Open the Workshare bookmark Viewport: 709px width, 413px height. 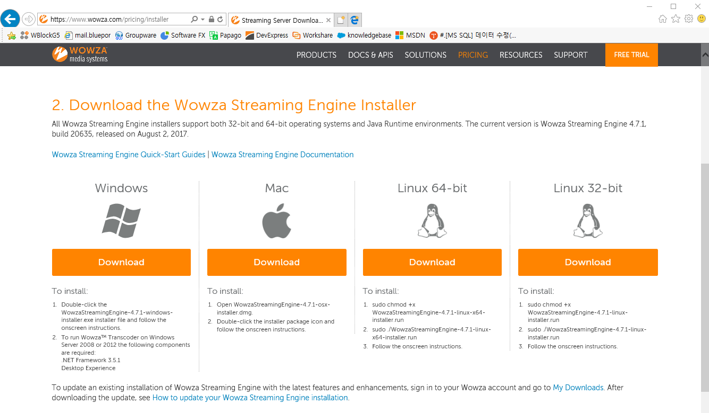312,35
